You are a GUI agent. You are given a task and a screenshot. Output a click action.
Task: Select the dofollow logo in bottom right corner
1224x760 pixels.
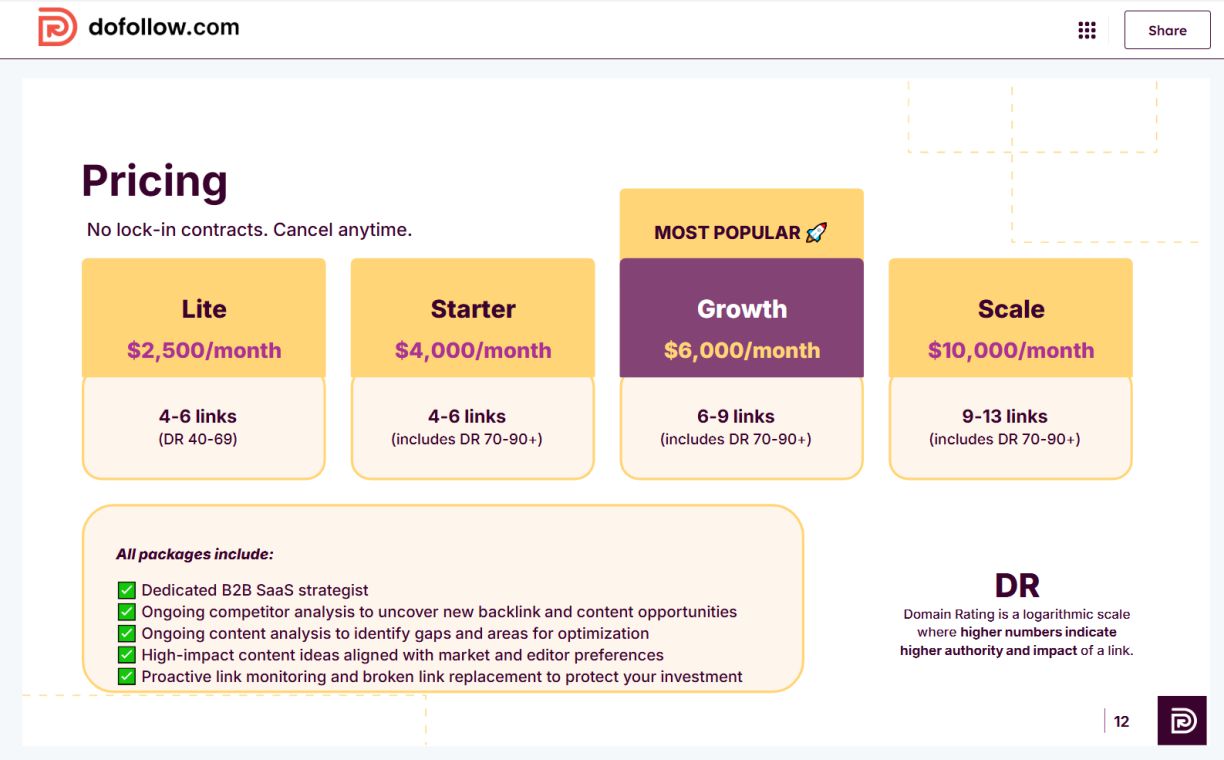(1181, 720)
